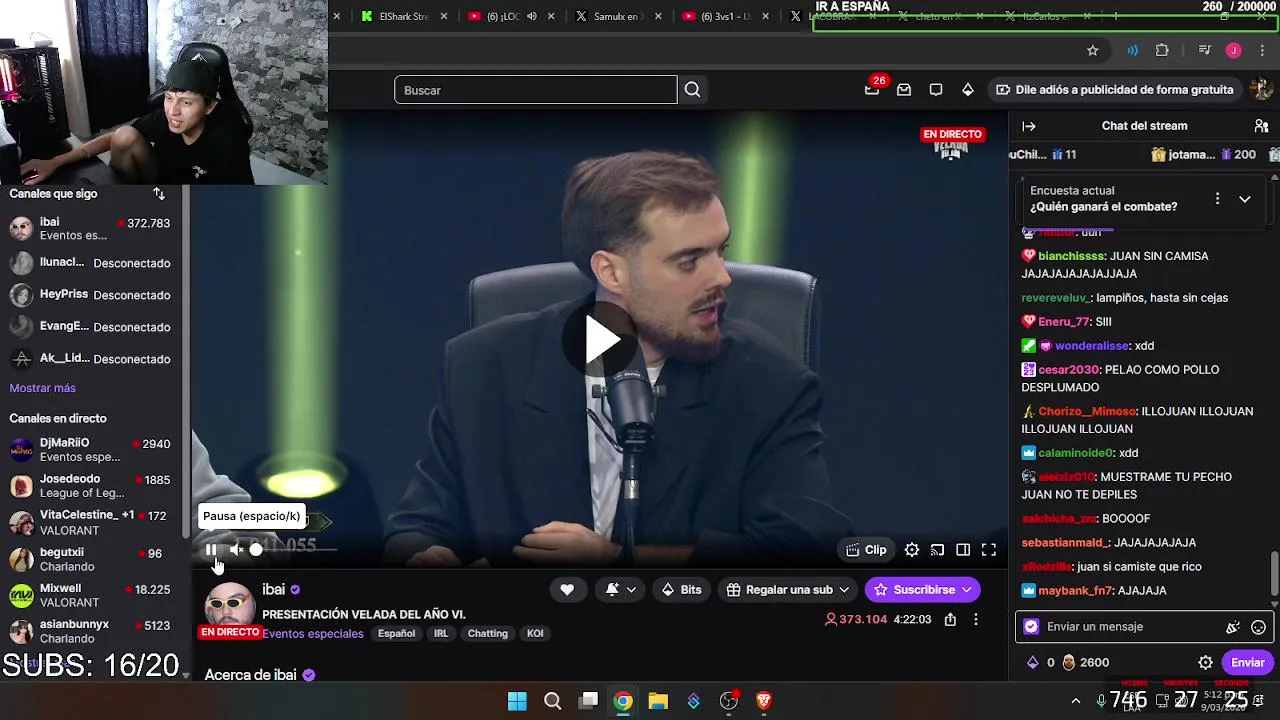Screen dimensions: 1280x720
Task: Select the Chatting tag
Action: (488, 634)
